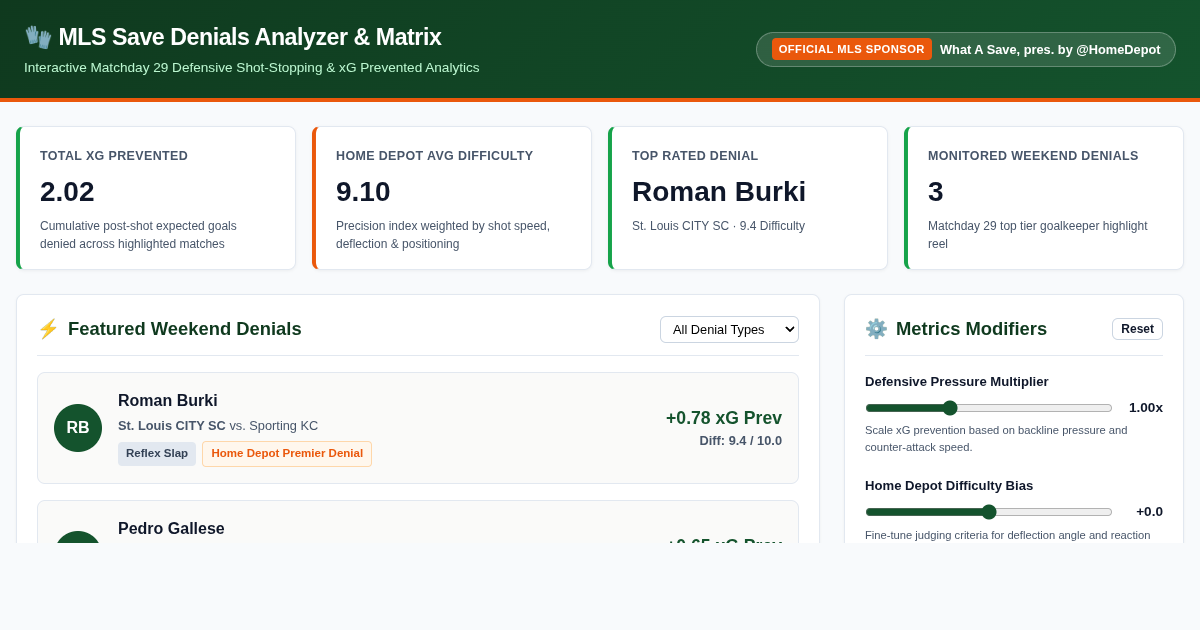This screenshot has height=630, width=1200.
Task: Adjust the Home Depot Difficulty Bias slider
Action: [x=988, y=512]
